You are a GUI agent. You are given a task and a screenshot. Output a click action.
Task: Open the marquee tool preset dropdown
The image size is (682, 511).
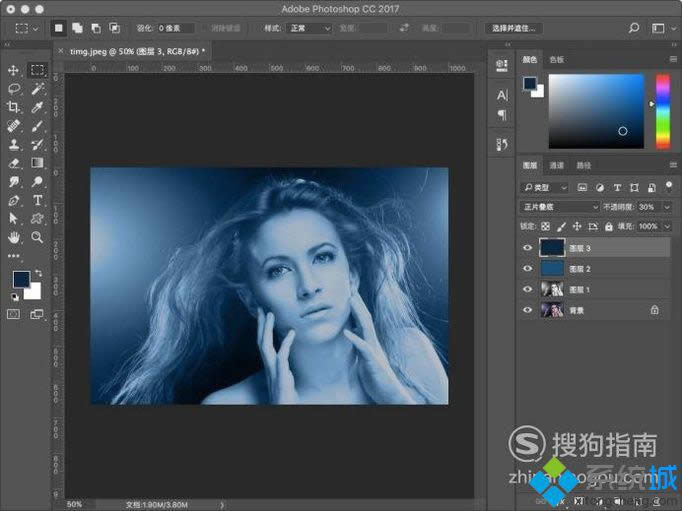36,29
